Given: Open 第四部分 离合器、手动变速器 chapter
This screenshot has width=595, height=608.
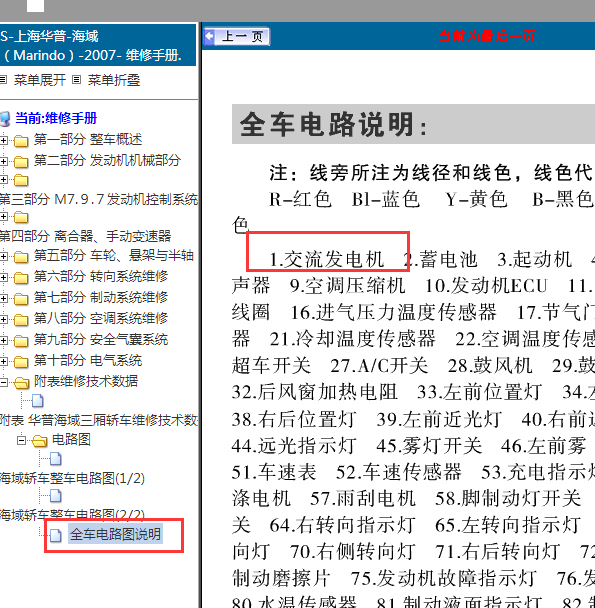Looking at the screenshot, I should tap(85, 236).
